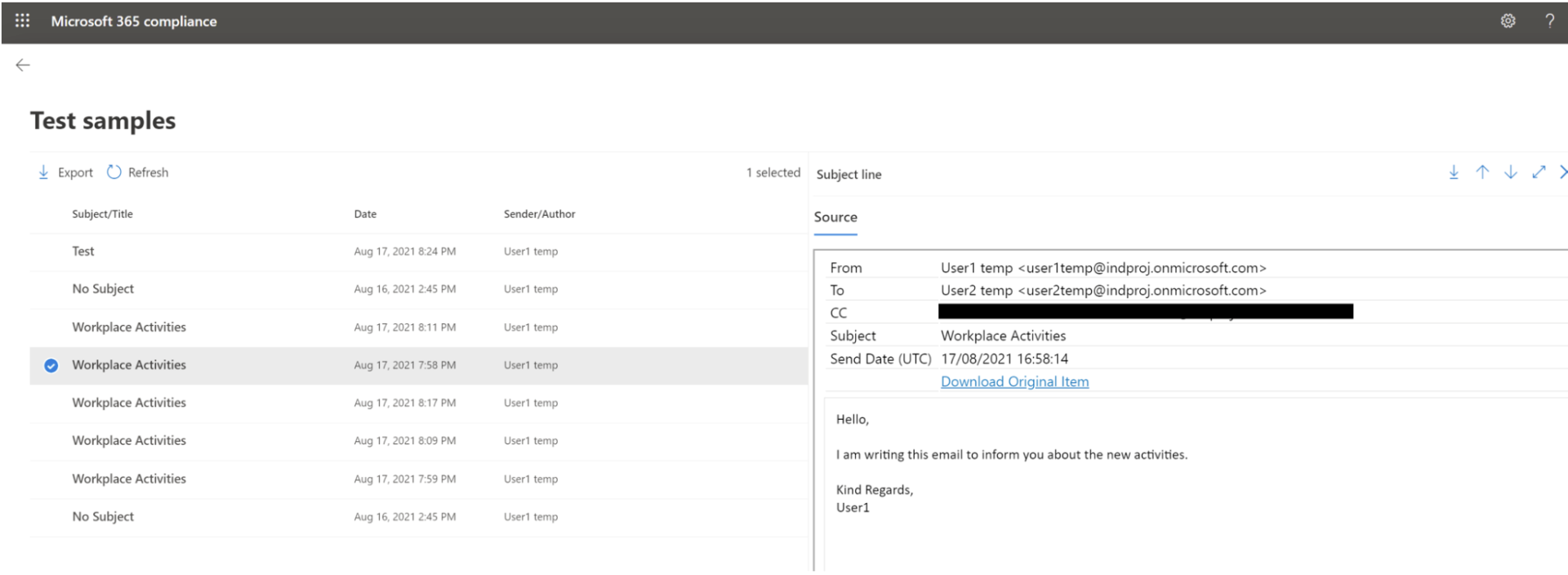Sort by the Sender/Author column header
1568x575 pixels.
[x=539, y=214]
